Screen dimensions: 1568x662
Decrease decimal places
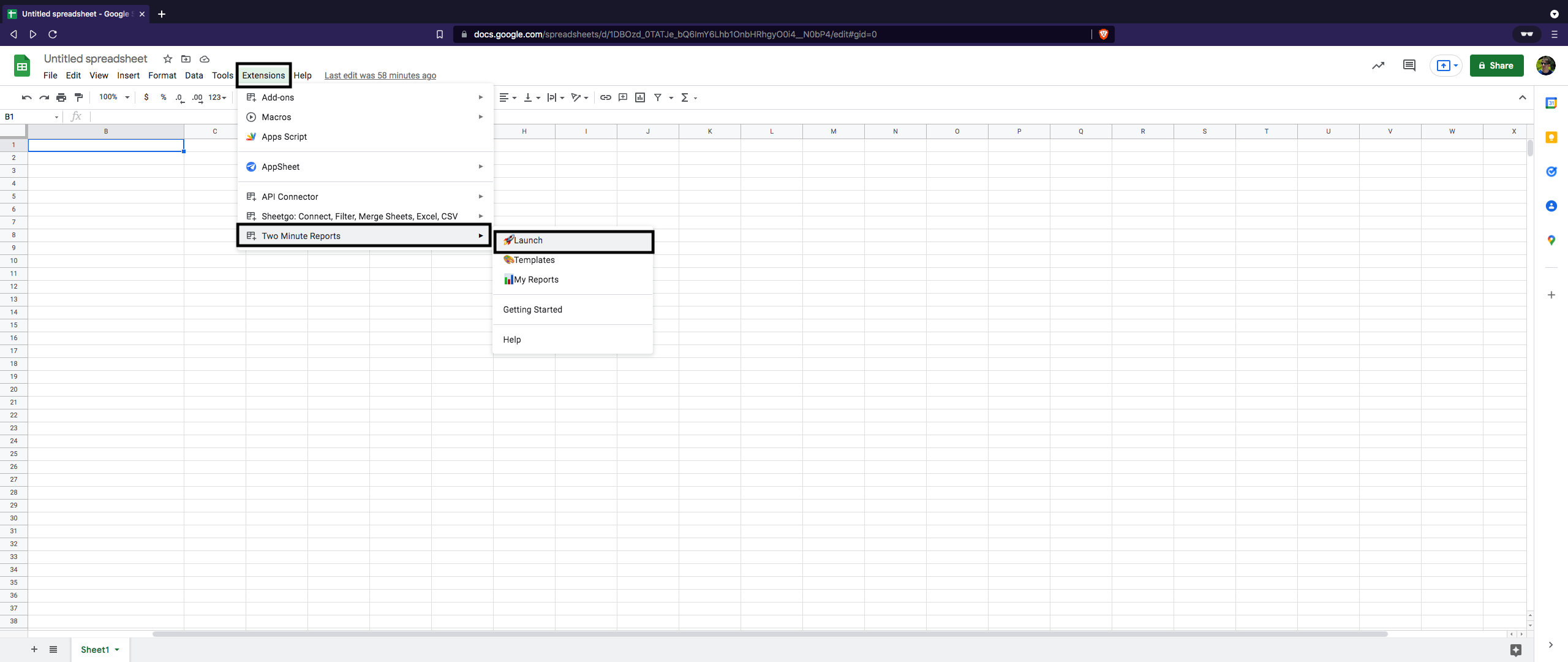pyautogui.click(x=179, y=97)
